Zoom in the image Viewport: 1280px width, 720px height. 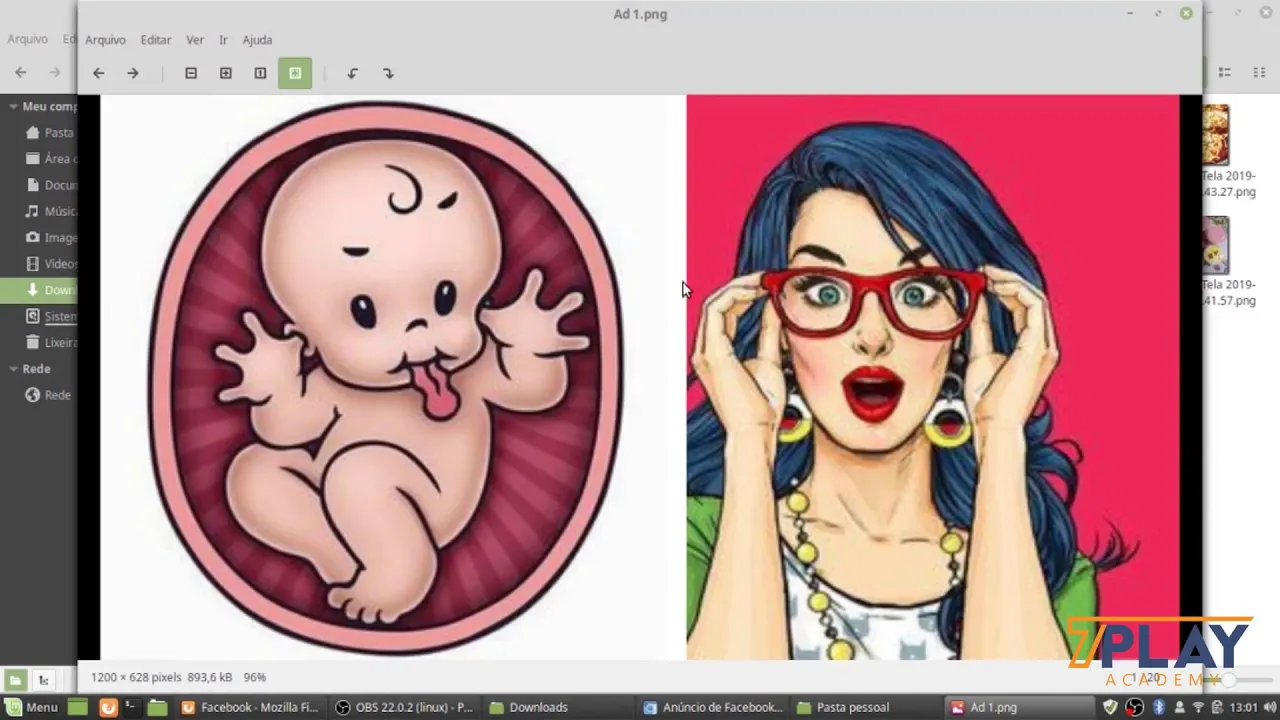[x=225, y=73]
